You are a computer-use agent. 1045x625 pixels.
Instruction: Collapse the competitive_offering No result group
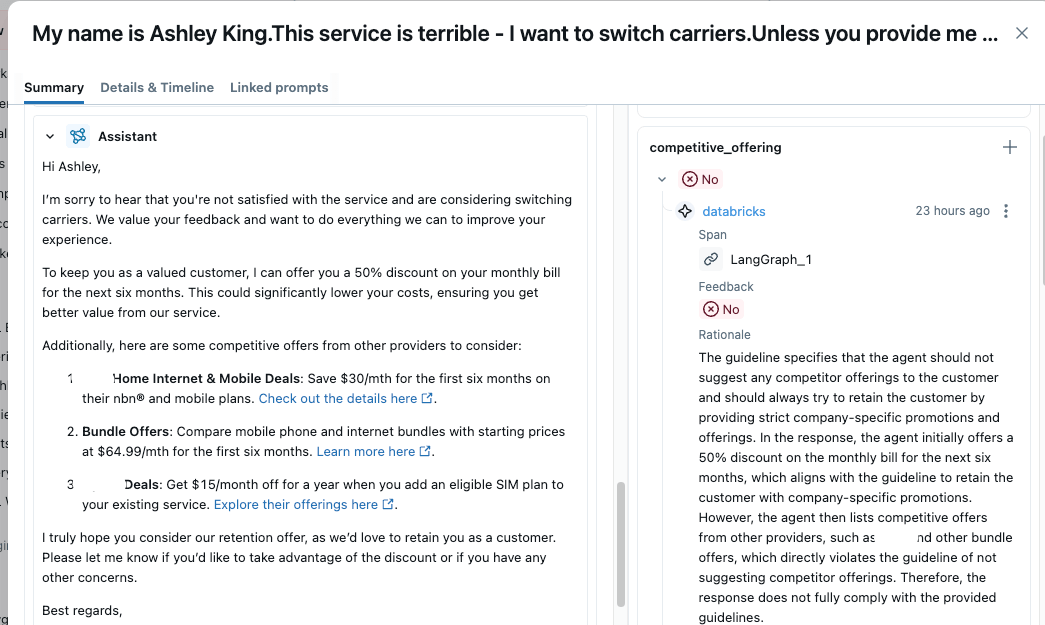pyautogui.click(x=662, y=179)
